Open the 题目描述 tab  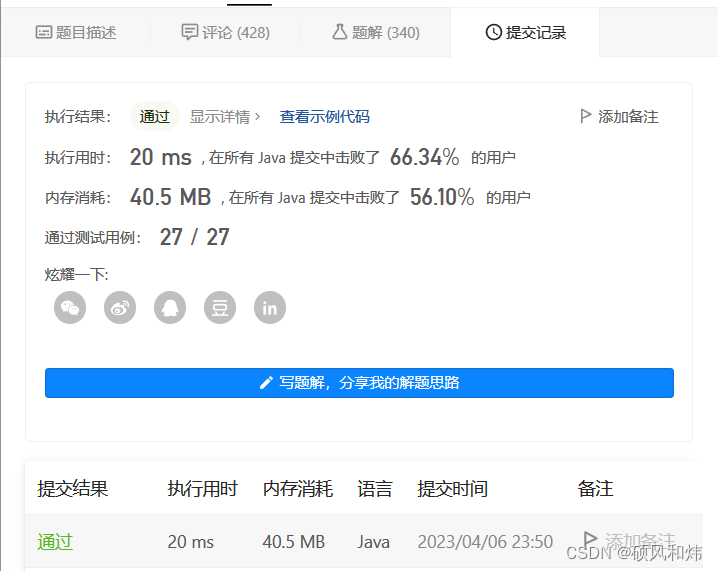click(x=76, y=33)
